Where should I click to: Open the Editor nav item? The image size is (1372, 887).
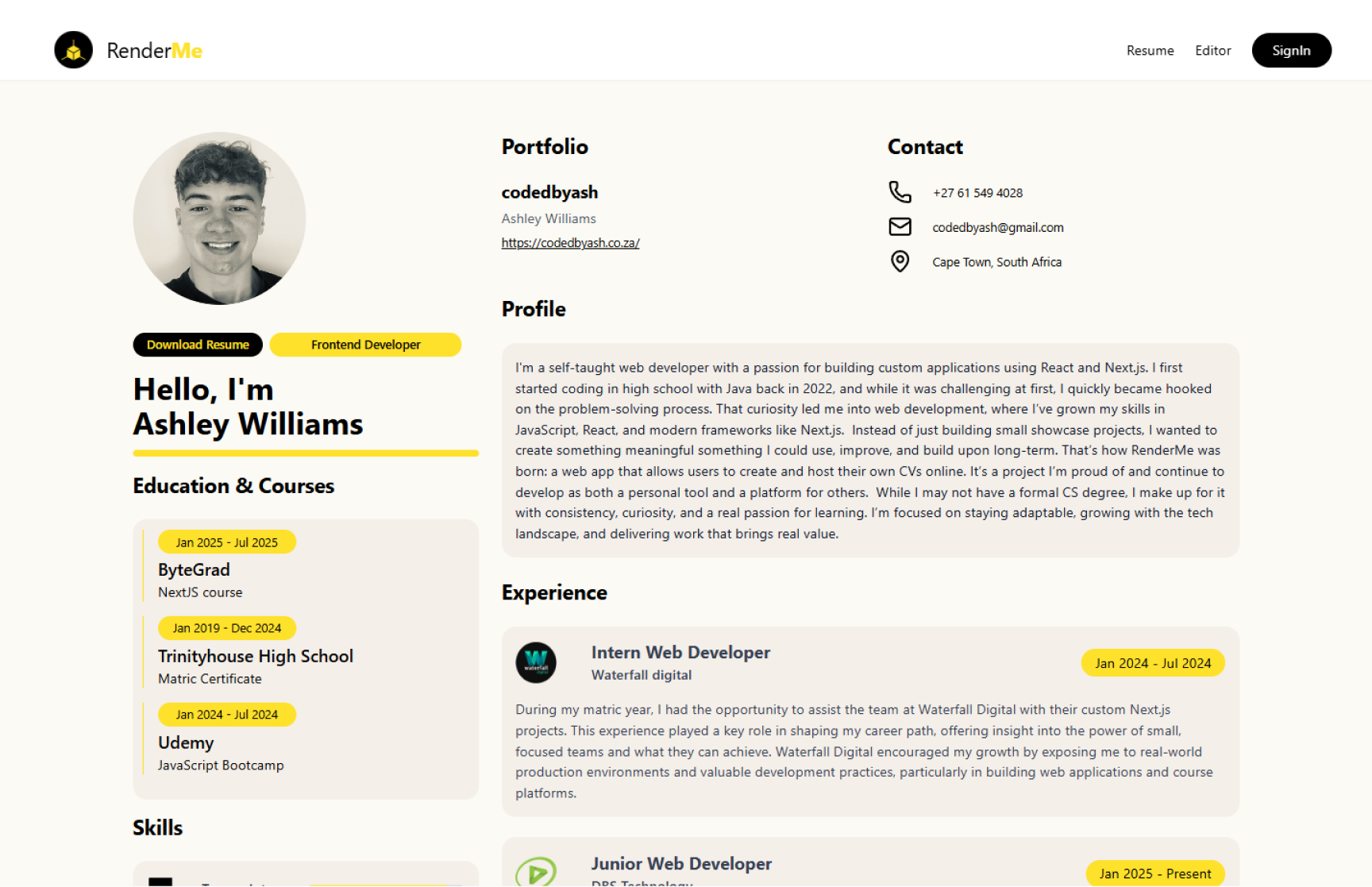pyautogui.click(x=1212, y=51)
